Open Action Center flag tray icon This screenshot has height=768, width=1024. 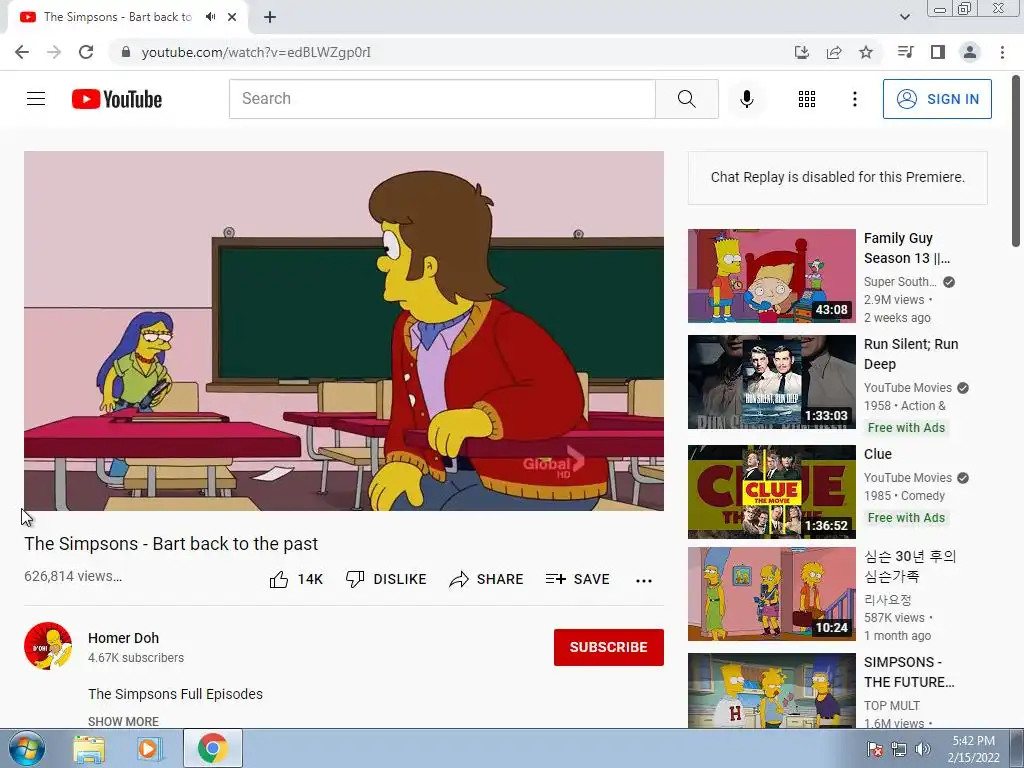click(x=875, y=749)
